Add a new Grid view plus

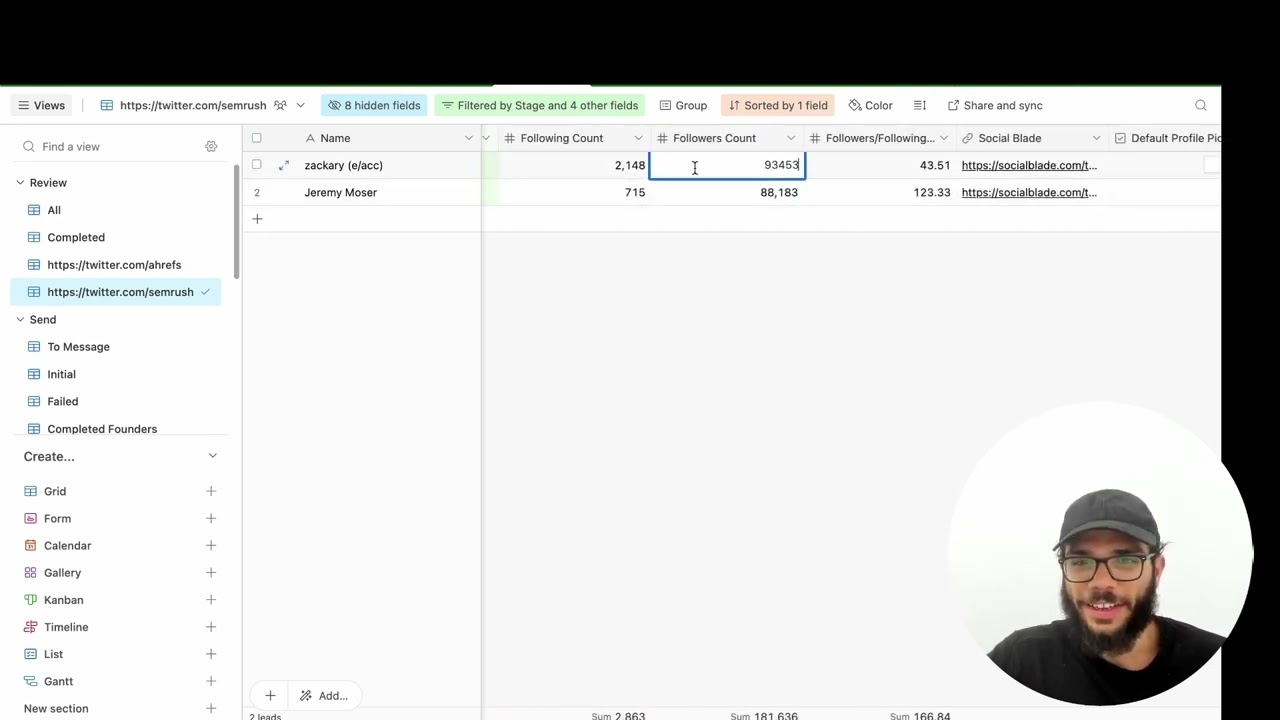tap(211, 491)
